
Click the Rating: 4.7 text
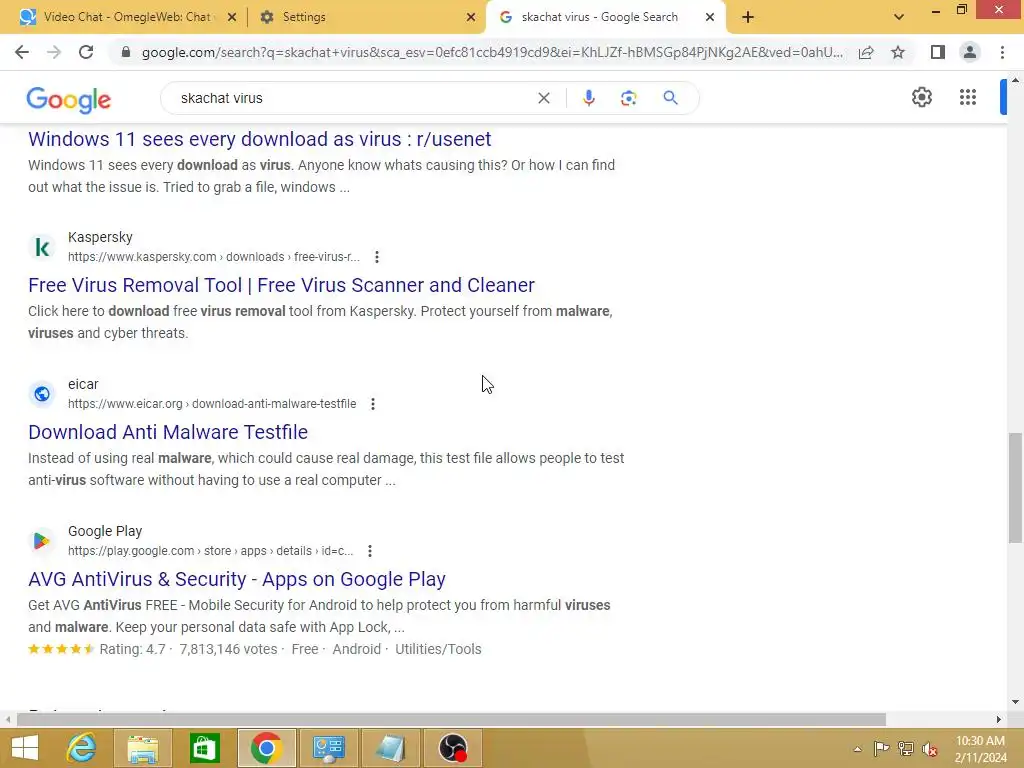[x=133, y=649]
